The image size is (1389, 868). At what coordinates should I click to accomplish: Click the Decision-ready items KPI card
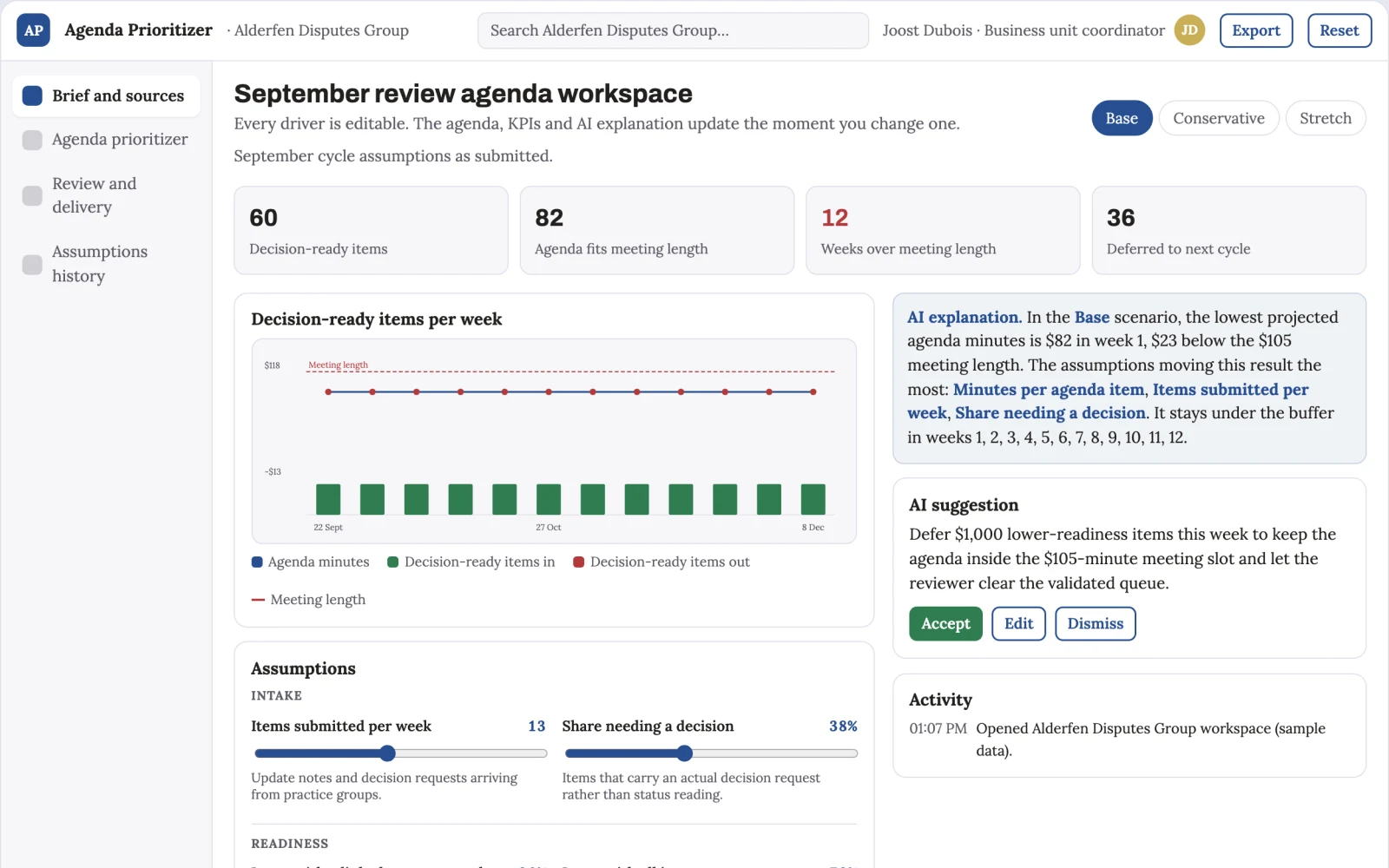pos(371,230)
